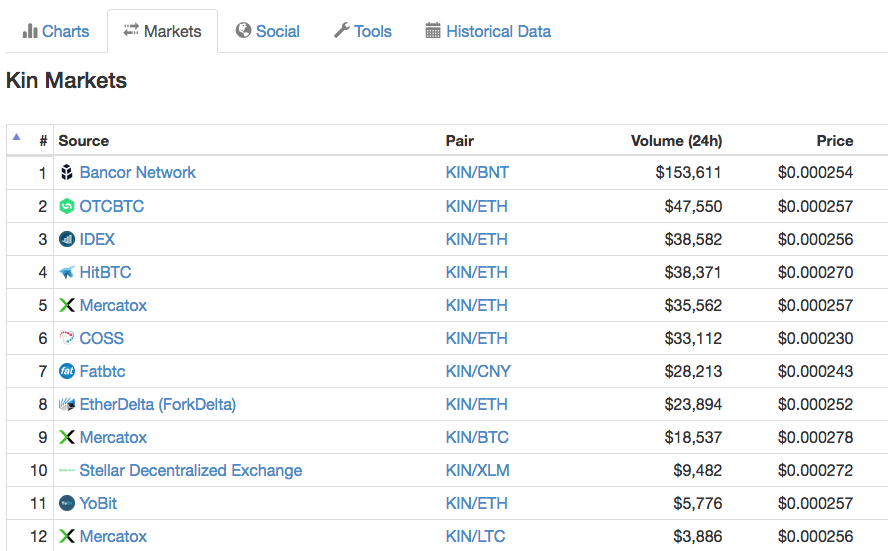Select the $153,611 volume cell
This screenshot has height=551, width=888.
tap(688, 172)
